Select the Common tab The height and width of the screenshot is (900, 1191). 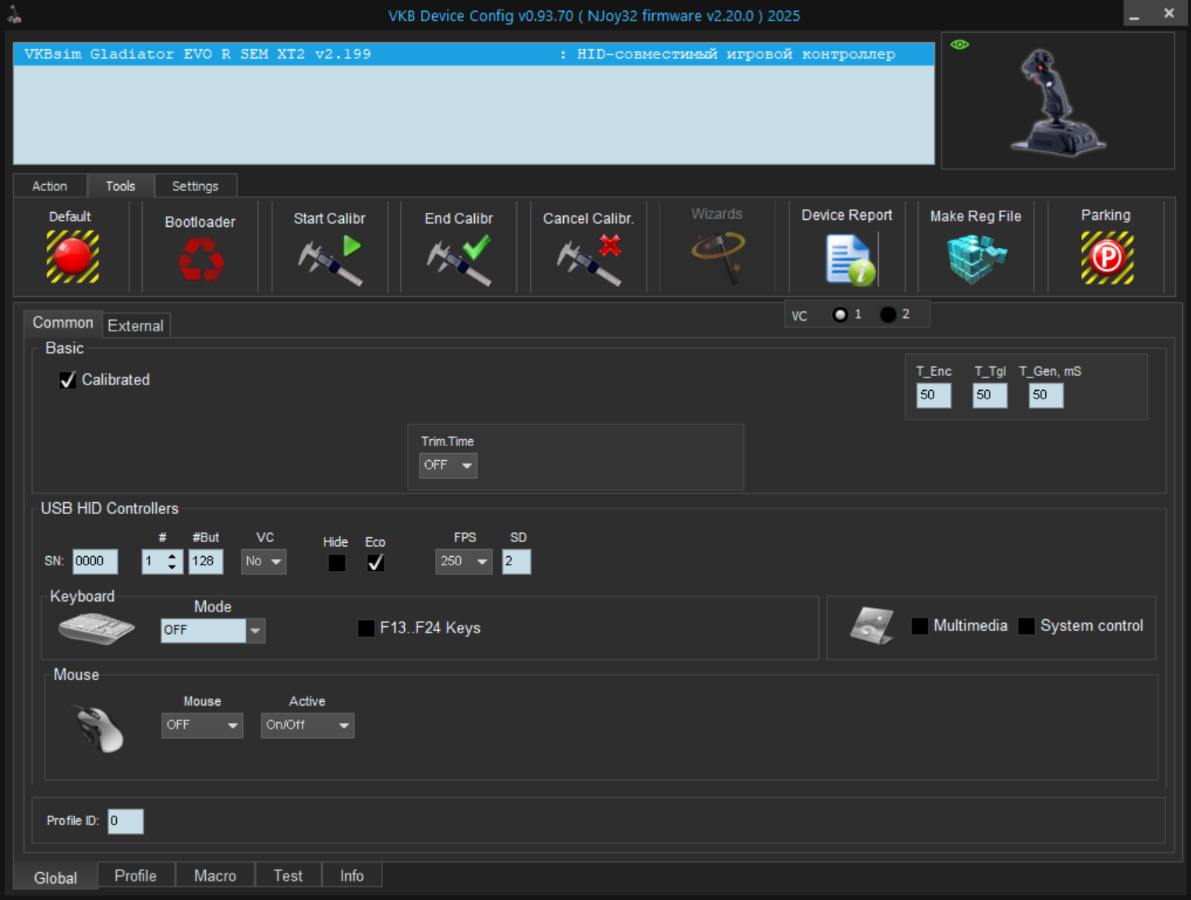(x=63, y=323)
